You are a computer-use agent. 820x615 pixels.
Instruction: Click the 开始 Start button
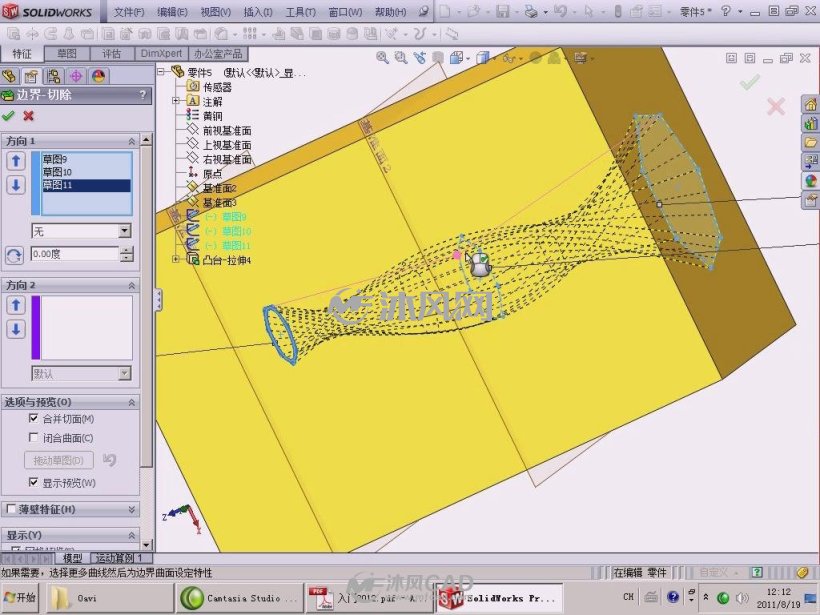[x=20, y=597]
